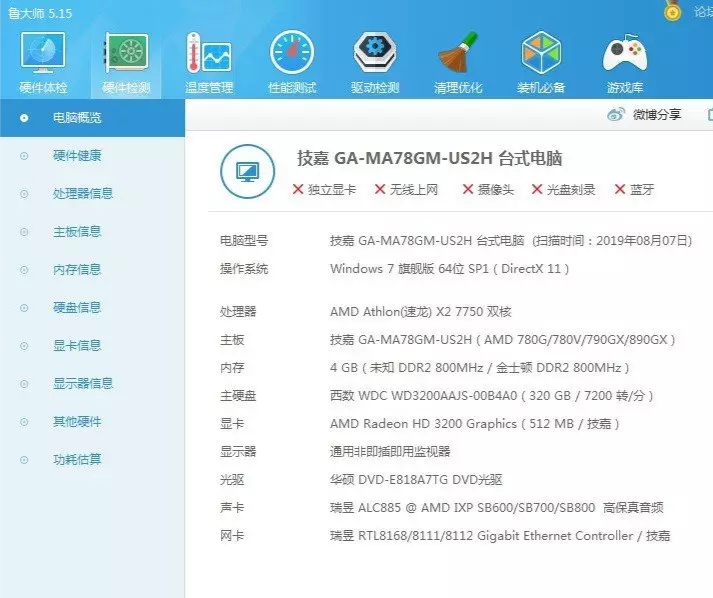Launch 性能测试 gauge icon
713x598 pixels.
[x=292, y=52]
